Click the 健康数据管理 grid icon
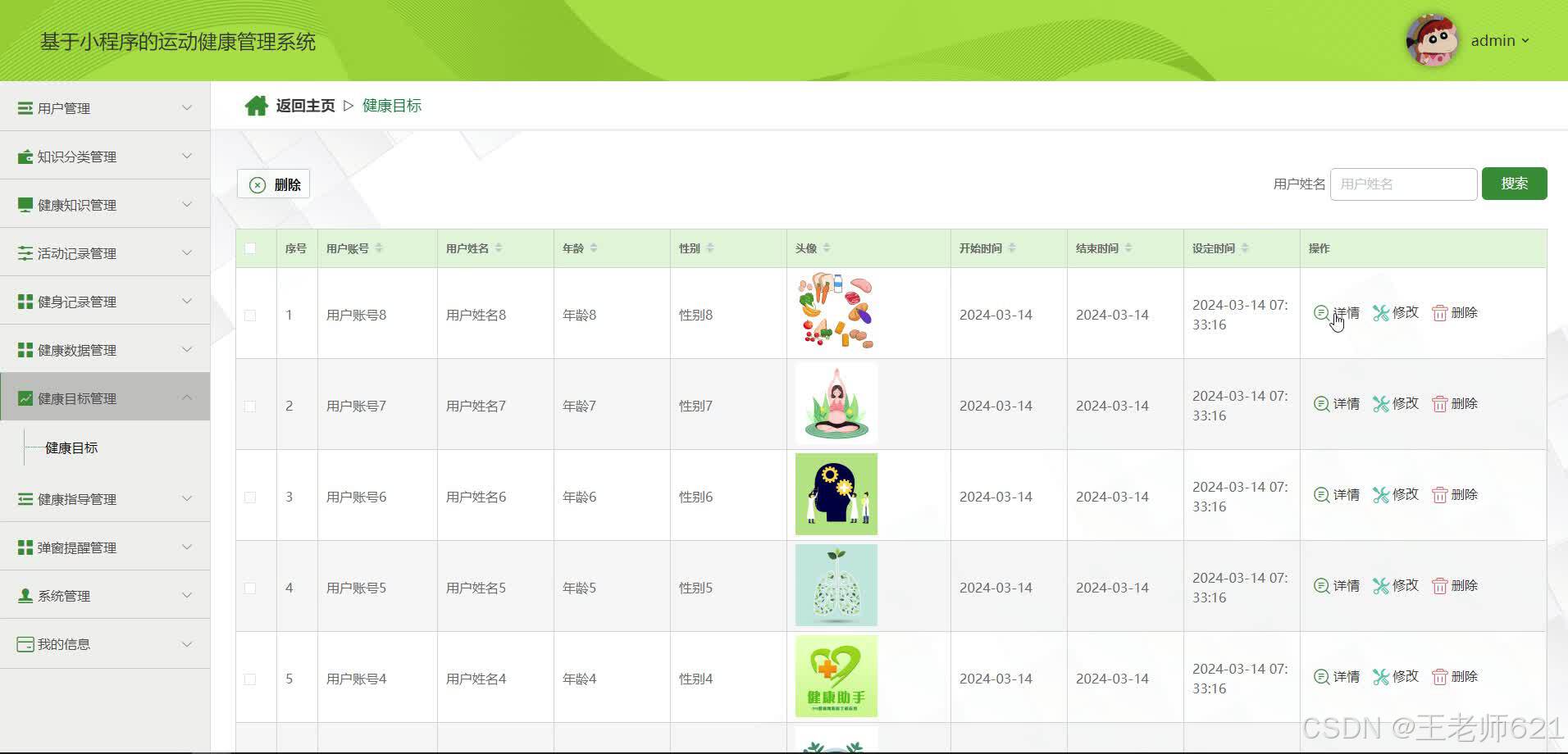This screenshot has height=754, width=1568. [25, 350]
